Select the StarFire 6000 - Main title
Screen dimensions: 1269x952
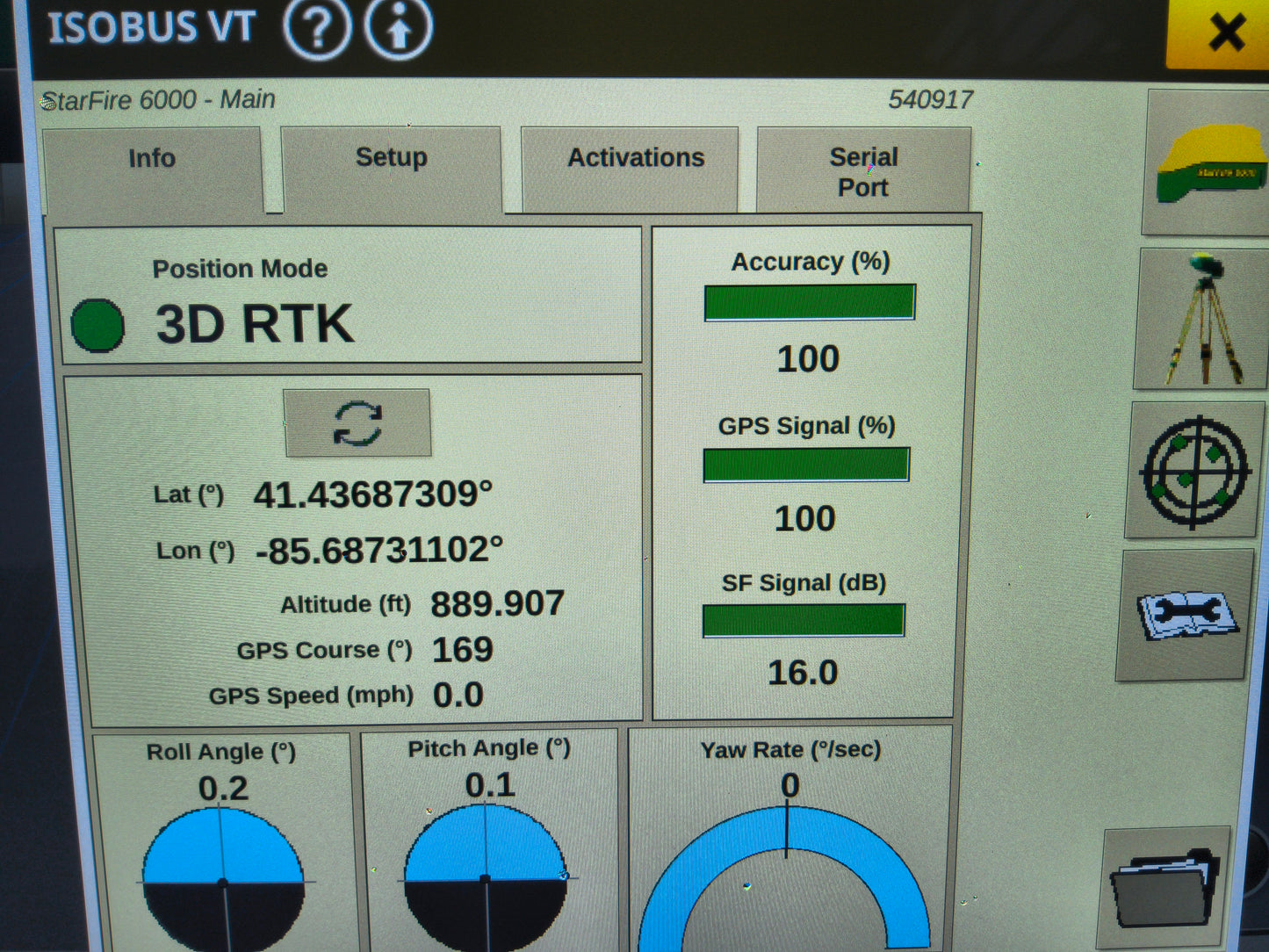[x=158, y=100]
